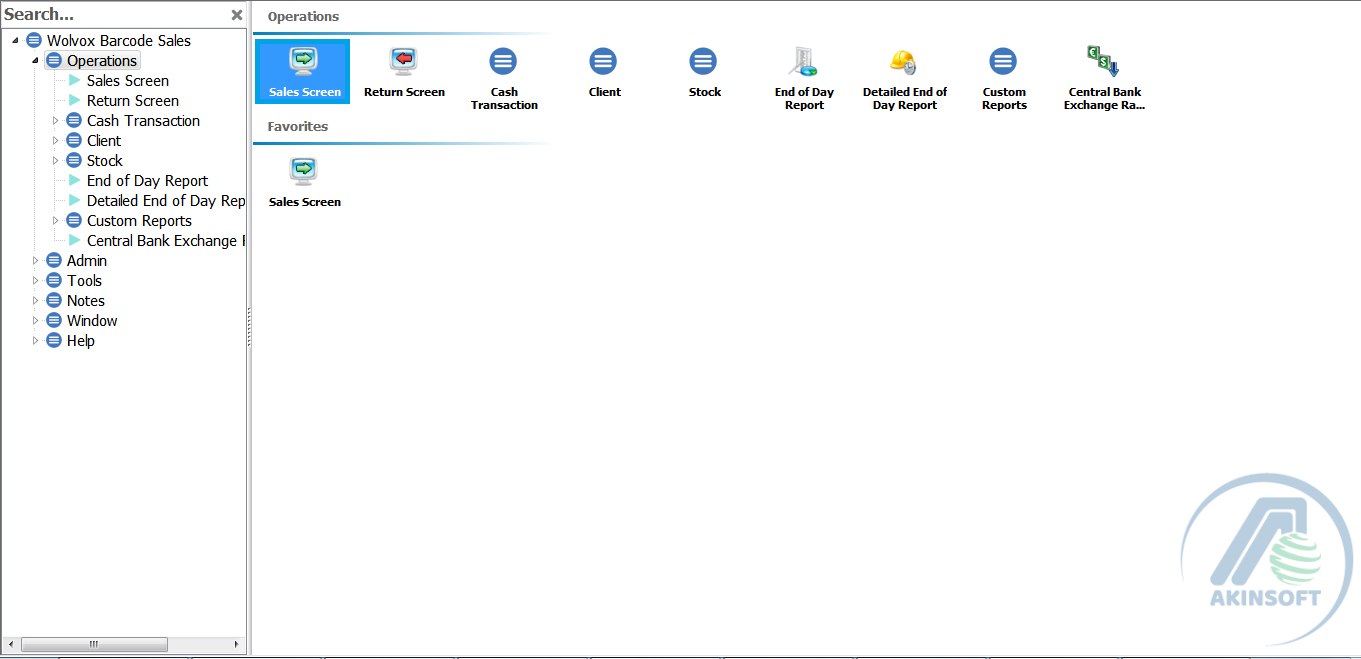The height and width of the screenshot is (659, 1361).
Task: Select Operations in the tree
Action: [x=102, y=61]
